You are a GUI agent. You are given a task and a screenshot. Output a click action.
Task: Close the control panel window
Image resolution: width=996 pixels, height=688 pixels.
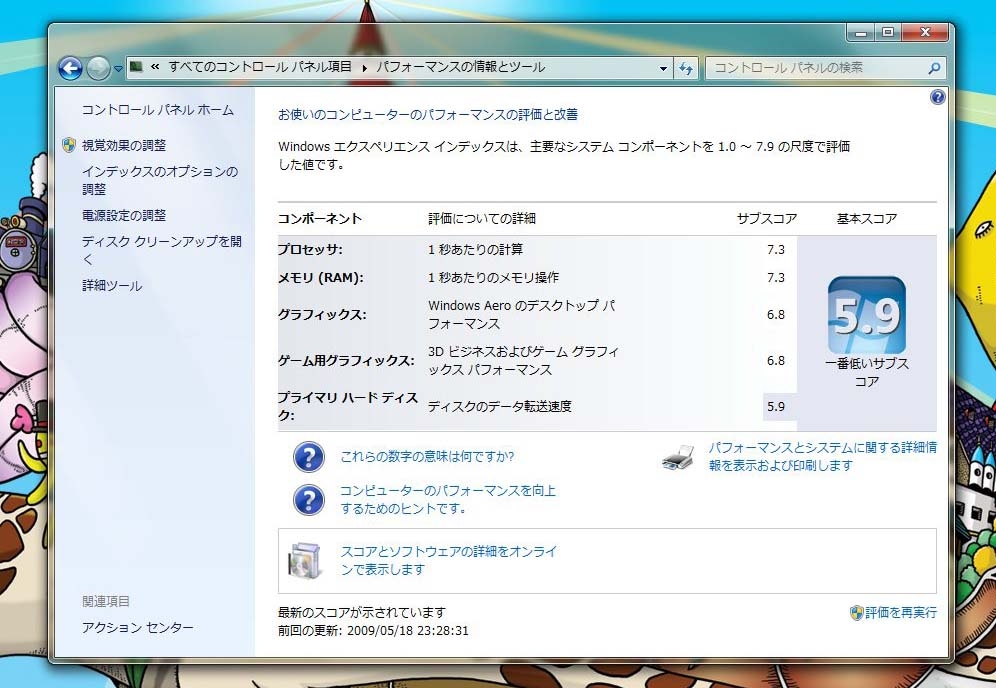[925, 32]
